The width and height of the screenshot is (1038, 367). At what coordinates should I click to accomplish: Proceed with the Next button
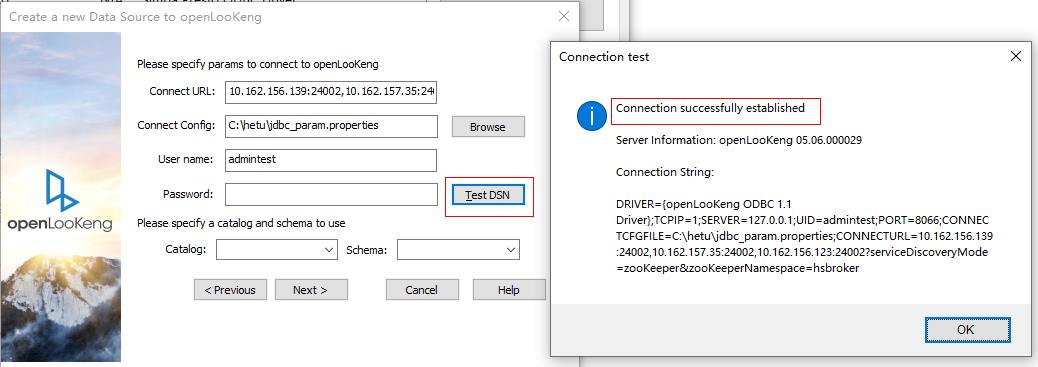click(311, 289)
